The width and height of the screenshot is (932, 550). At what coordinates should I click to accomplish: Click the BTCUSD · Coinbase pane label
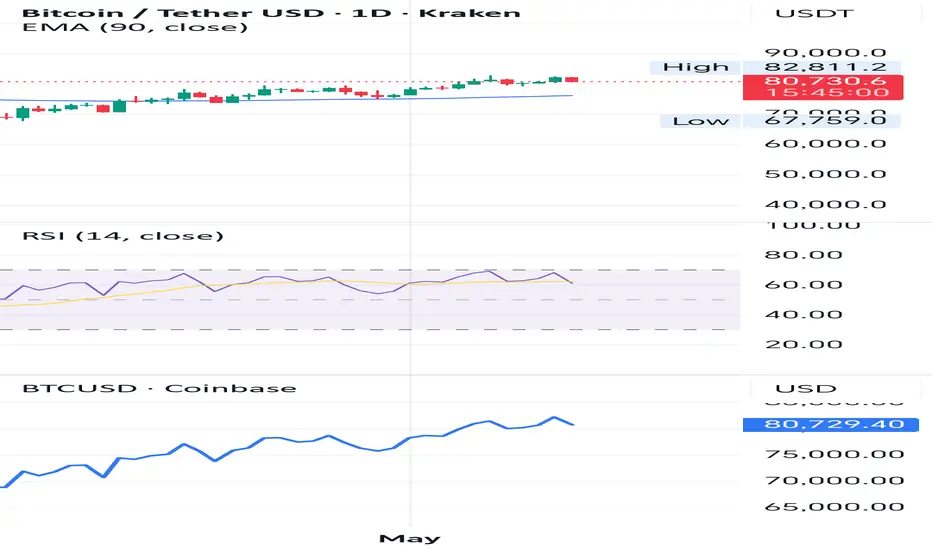[x=159, y=388]
